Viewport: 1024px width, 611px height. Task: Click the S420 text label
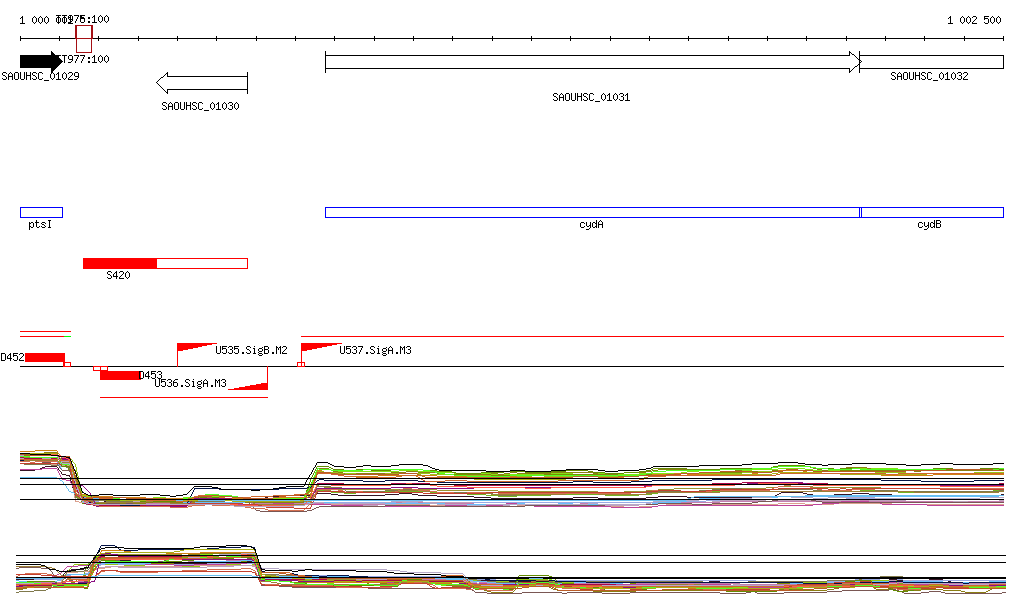[118, 275]
